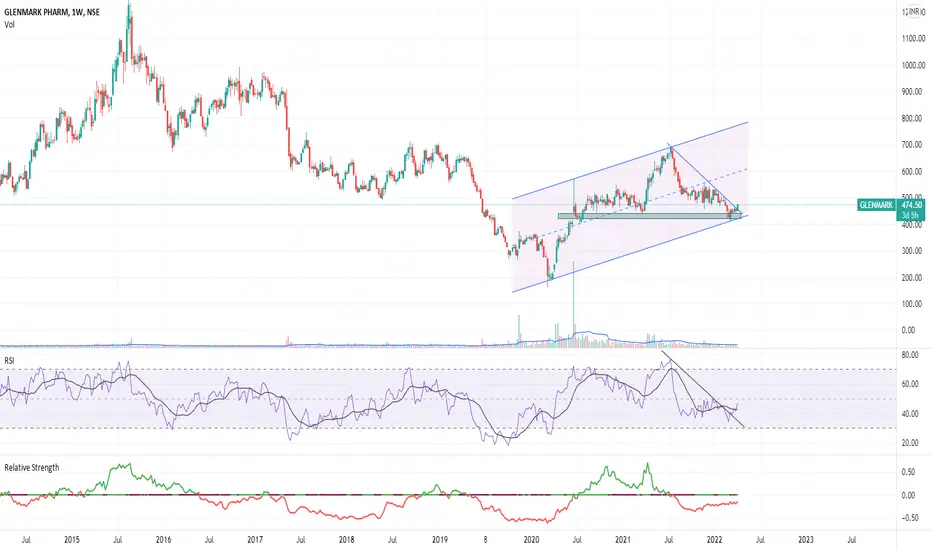Click the 600.00 price scale label
Screen dimensions: 932x550
[912, 171]
